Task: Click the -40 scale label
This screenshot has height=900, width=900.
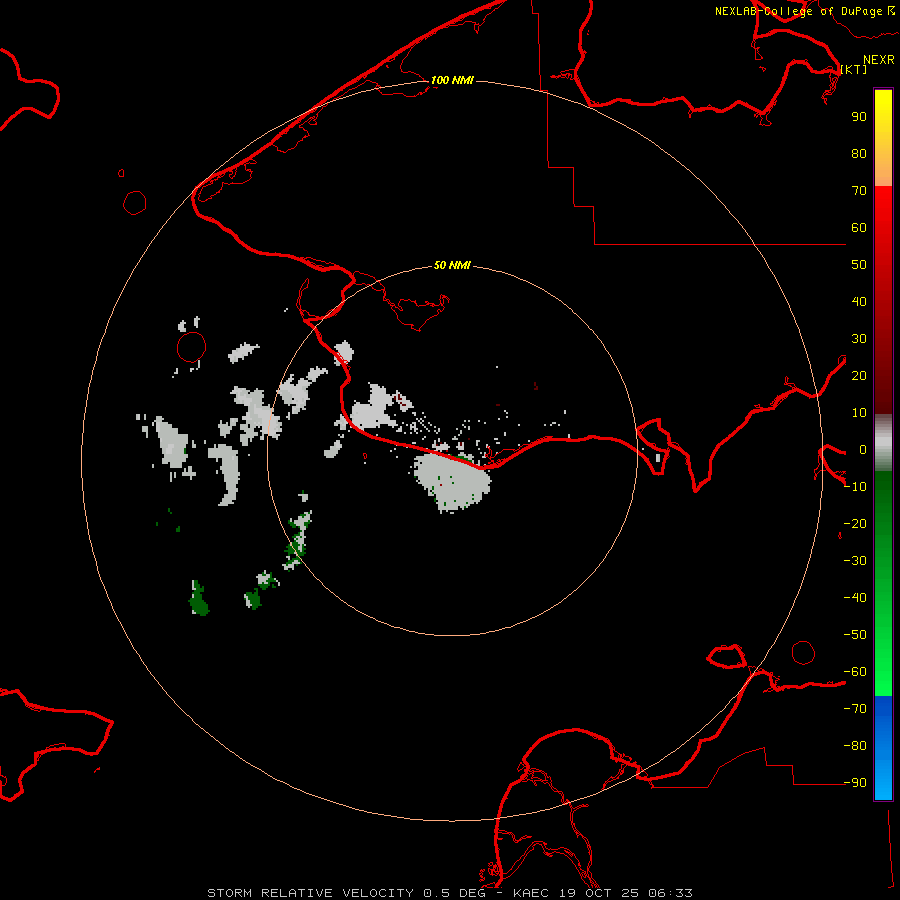Action: (855, 598)
